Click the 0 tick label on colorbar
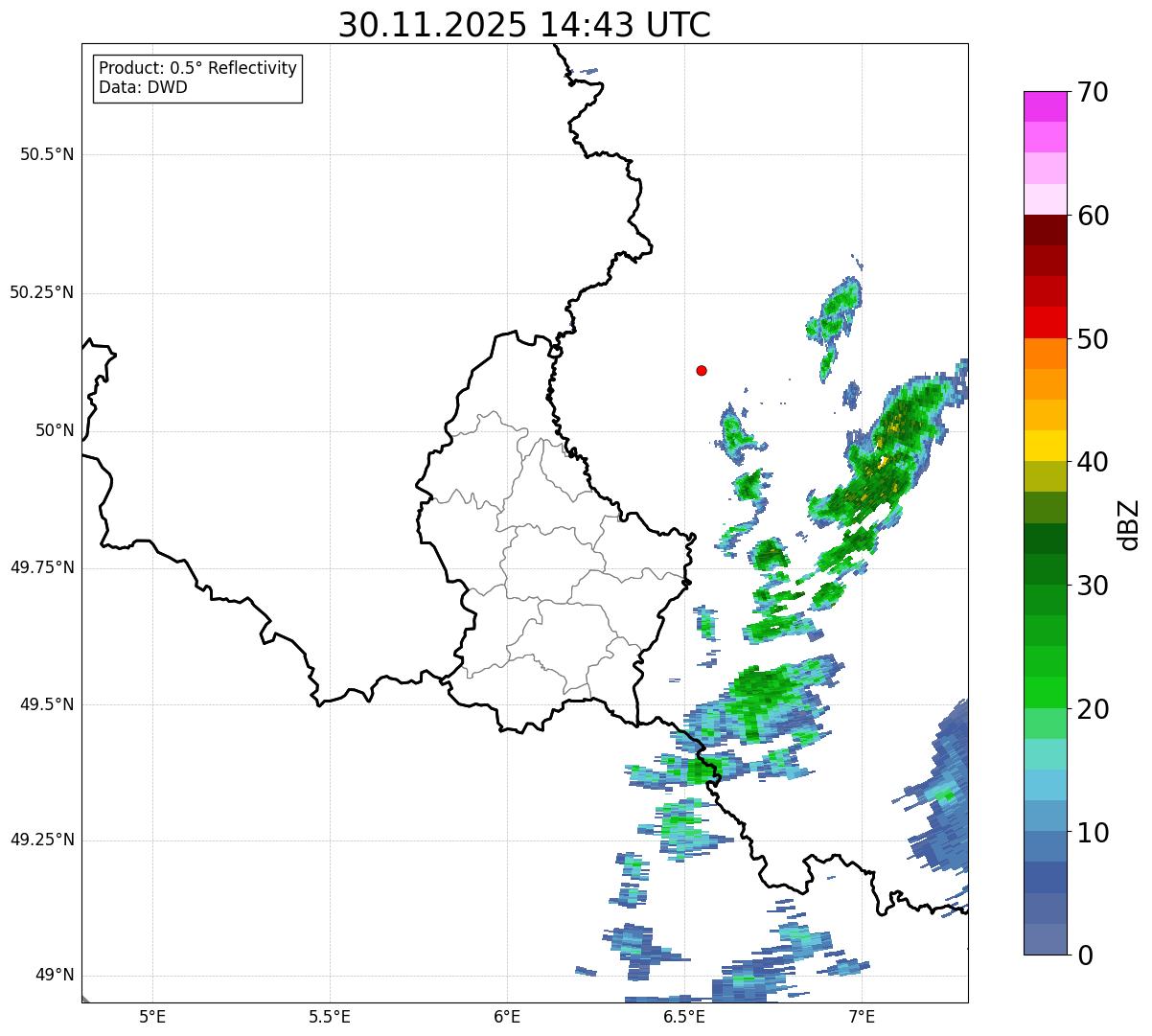The height and width of the screenshot is (1036, 1152). [1085, 955]
